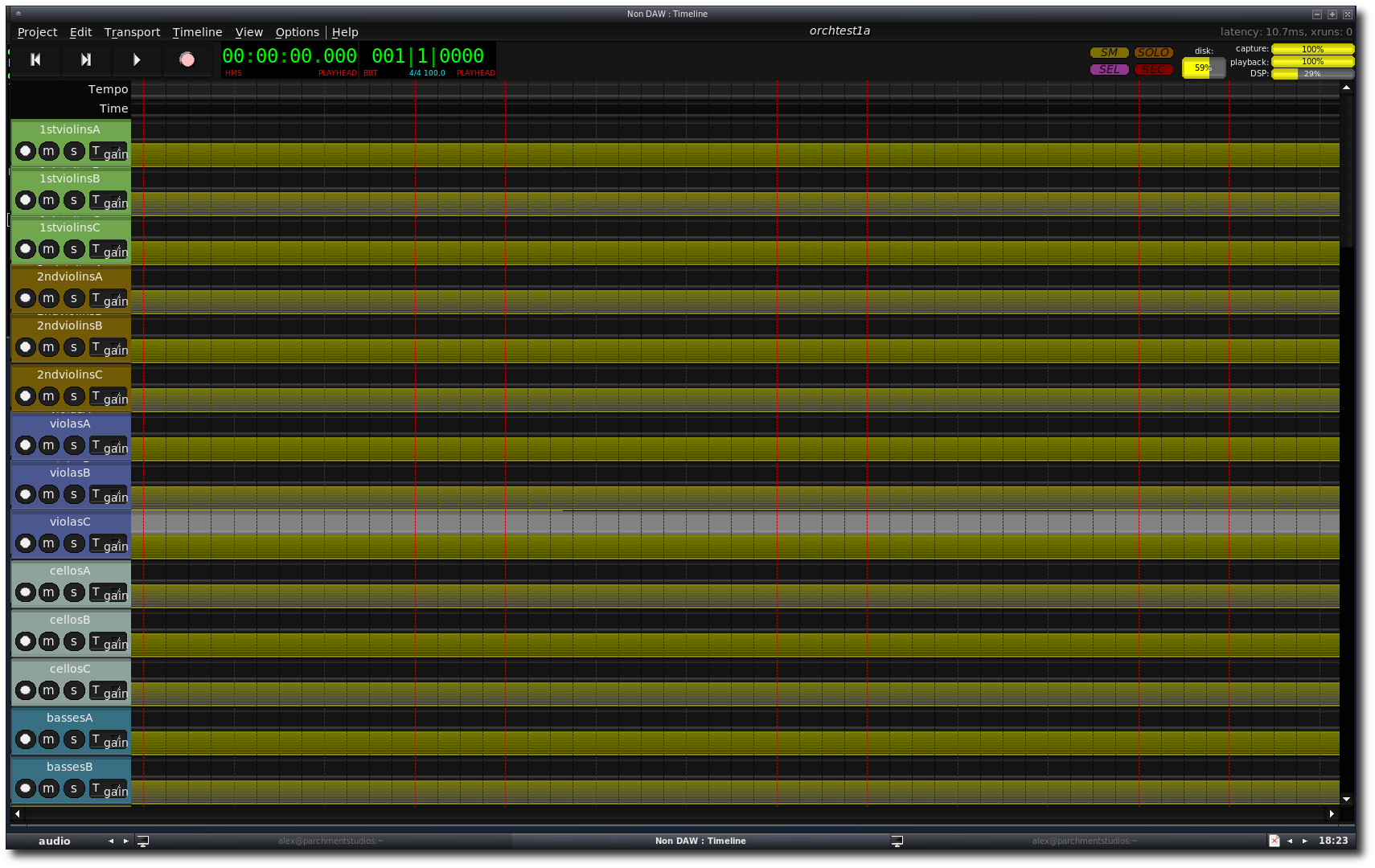Open the Timeline menu

coord(197,32)
